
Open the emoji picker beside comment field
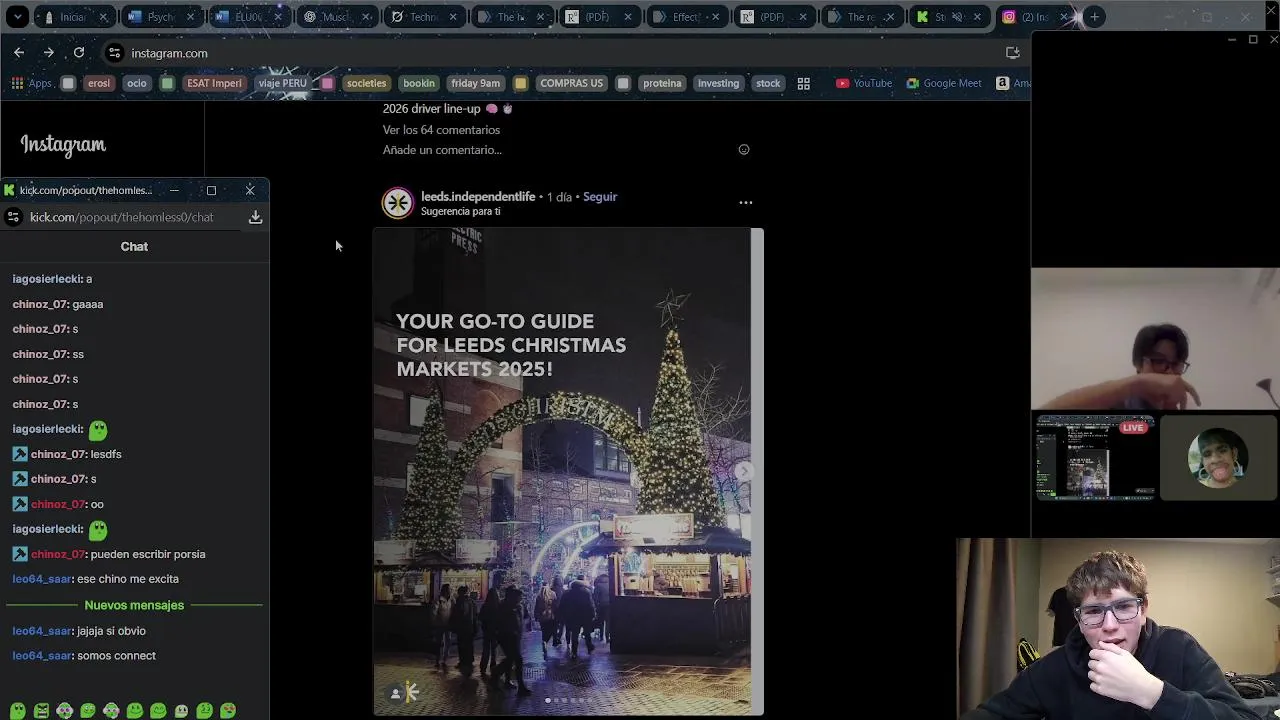[744, 150]
